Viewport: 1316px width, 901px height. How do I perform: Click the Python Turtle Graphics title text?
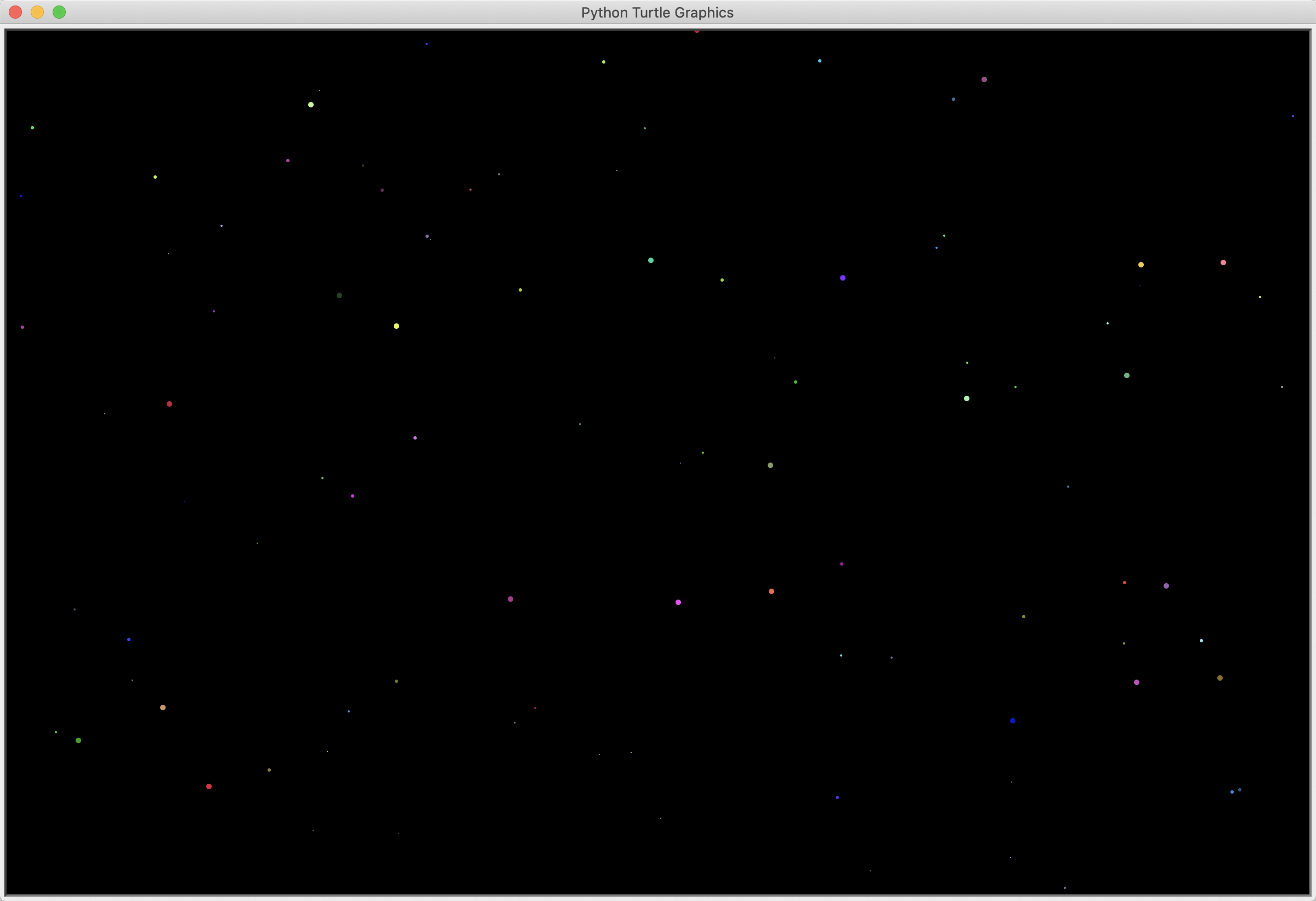657,13
